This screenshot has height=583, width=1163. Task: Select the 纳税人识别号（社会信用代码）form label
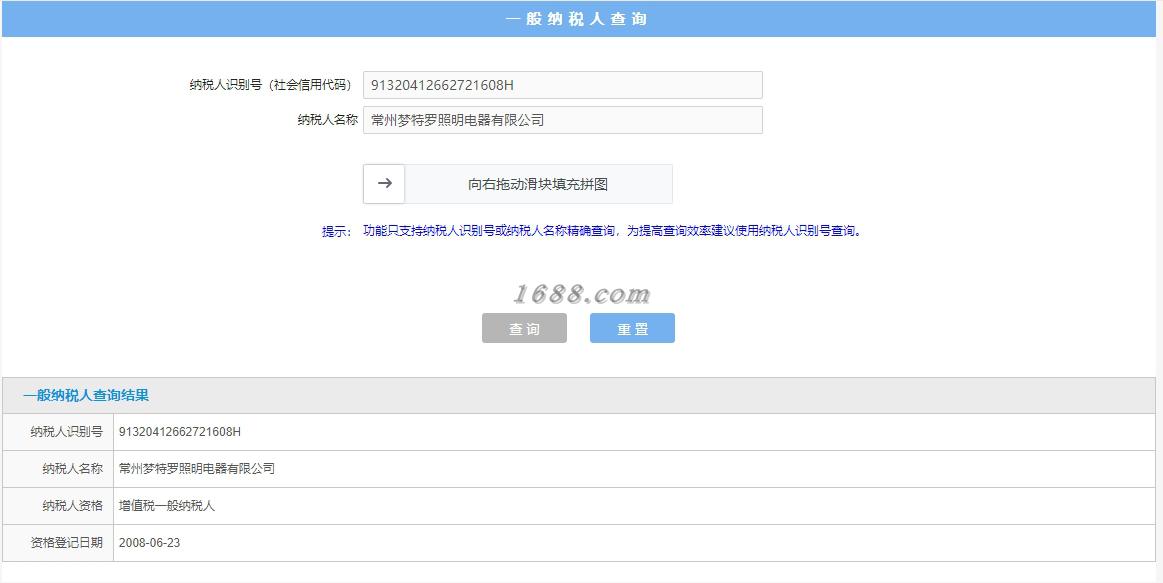pos(271,85)
